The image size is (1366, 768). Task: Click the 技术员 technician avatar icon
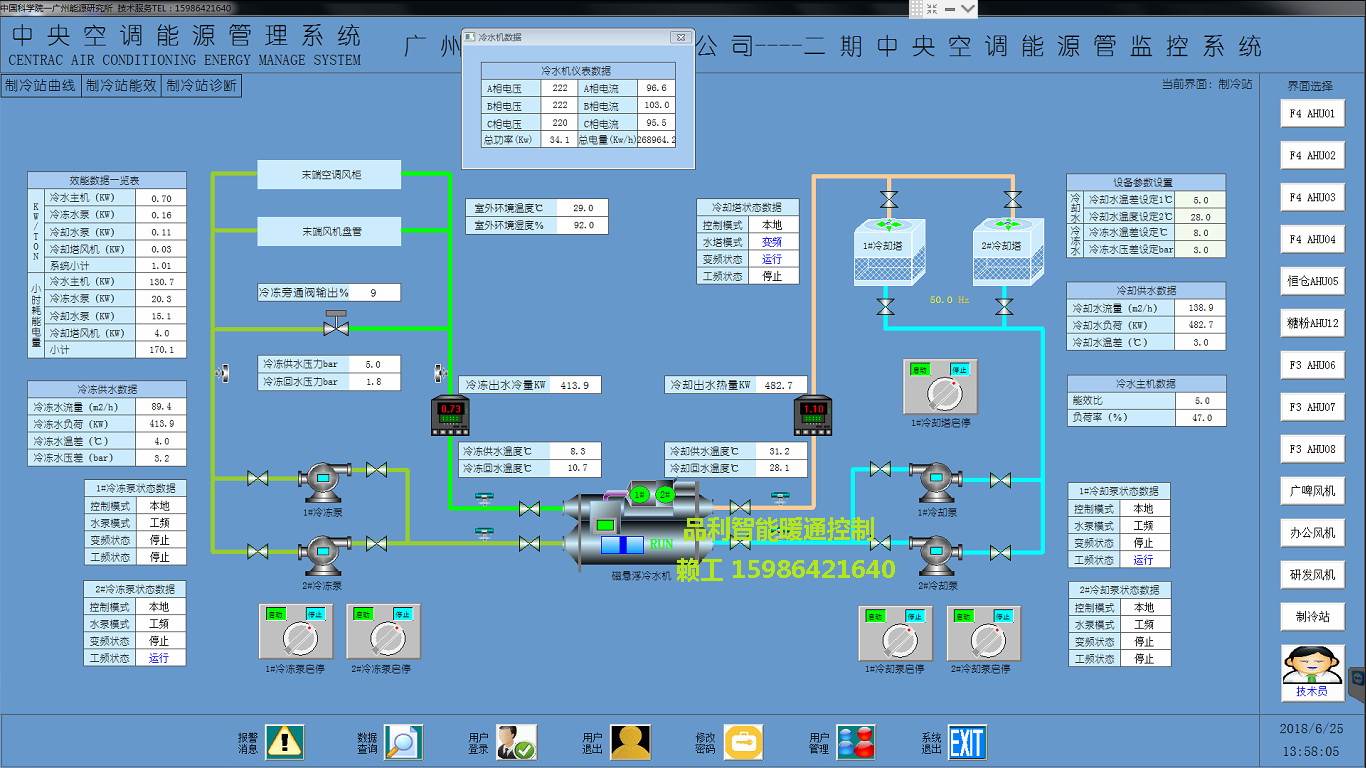pyautogui.click(x=1311, y=667)
